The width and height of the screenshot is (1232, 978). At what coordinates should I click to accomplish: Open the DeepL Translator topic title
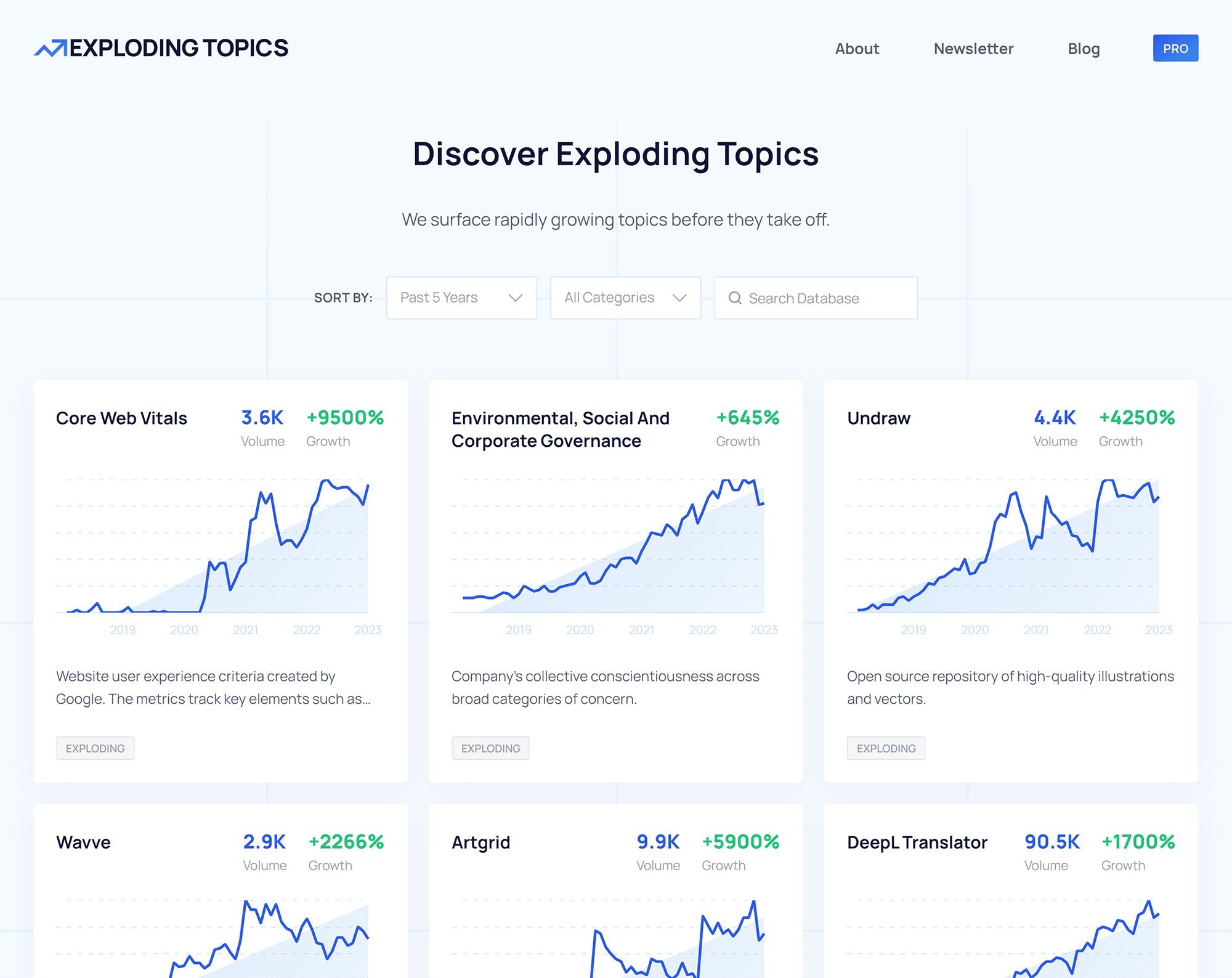tap(917, 842)
